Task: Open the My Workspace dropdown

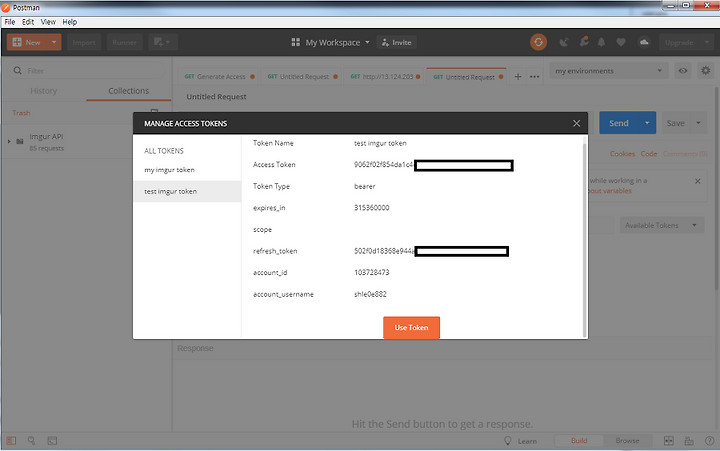Action: click(x=331, y=42)
